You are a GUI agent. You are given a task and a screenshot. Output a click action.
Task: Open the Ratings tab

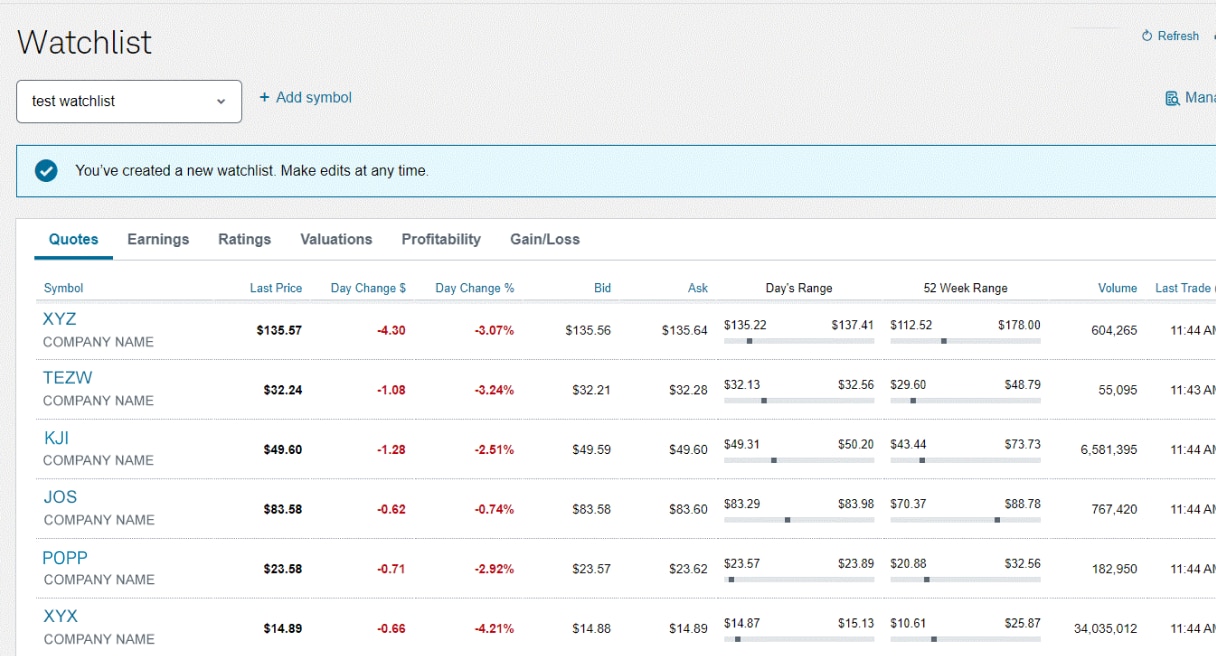coord(244,239)
